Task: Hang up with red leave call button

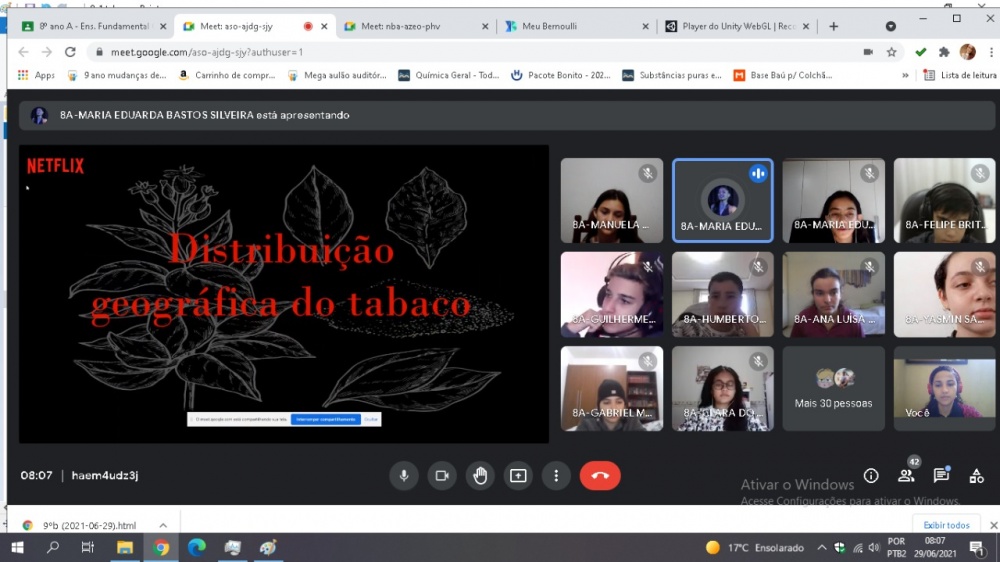Action: click(600, 476)
